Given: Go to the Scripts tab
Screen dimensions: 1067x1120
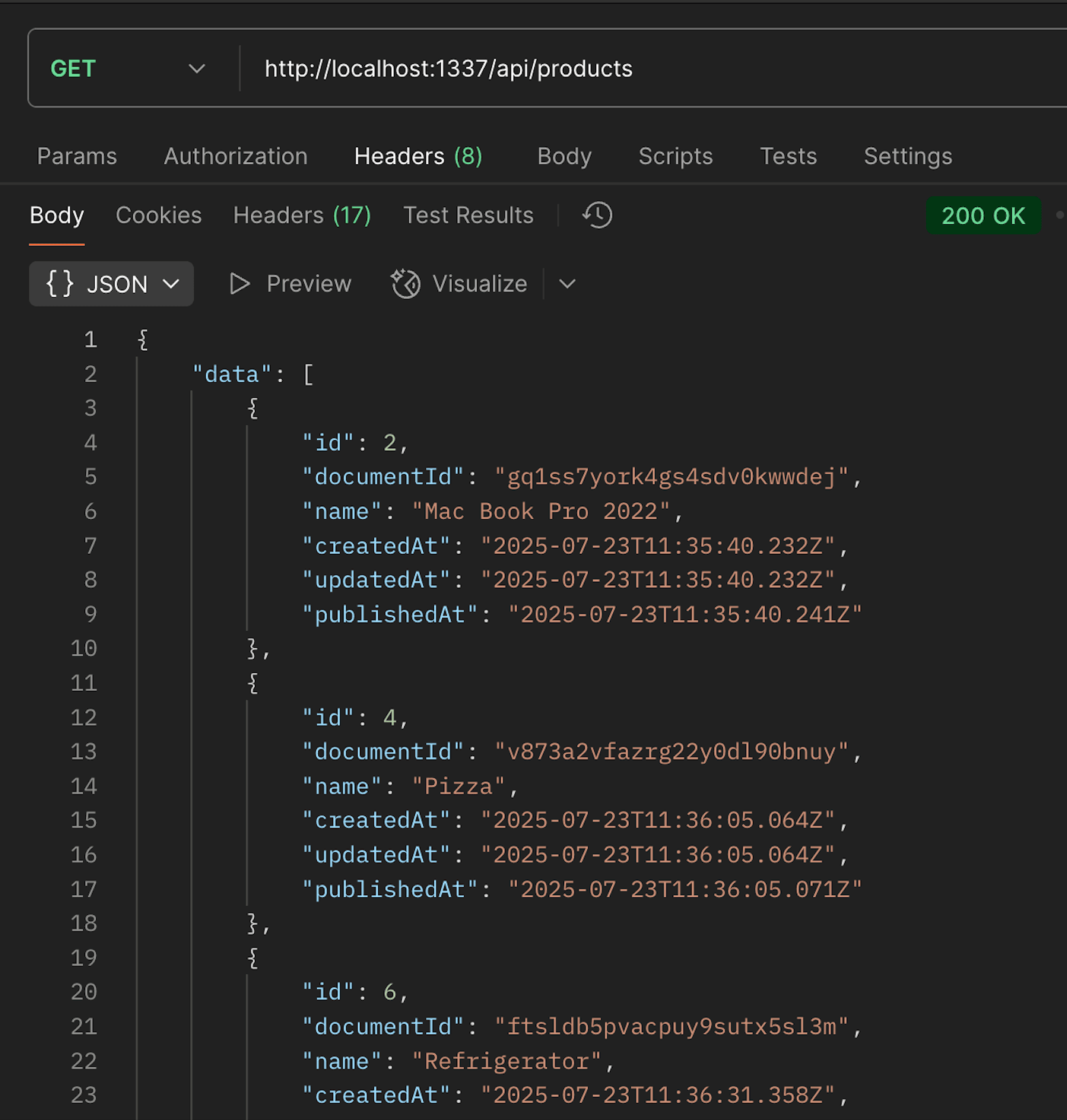Looking at the screenshot, I should pyautogui.click(x=675, y=156).
